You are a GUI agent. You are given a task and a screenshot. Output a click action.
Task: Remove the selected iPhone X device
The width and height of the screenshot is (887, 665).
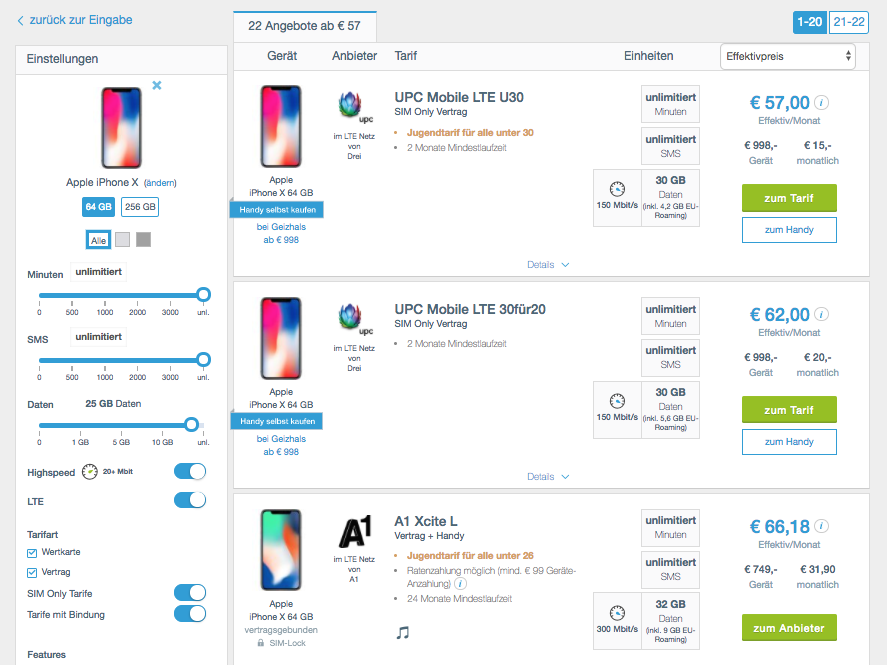(157, 86)
